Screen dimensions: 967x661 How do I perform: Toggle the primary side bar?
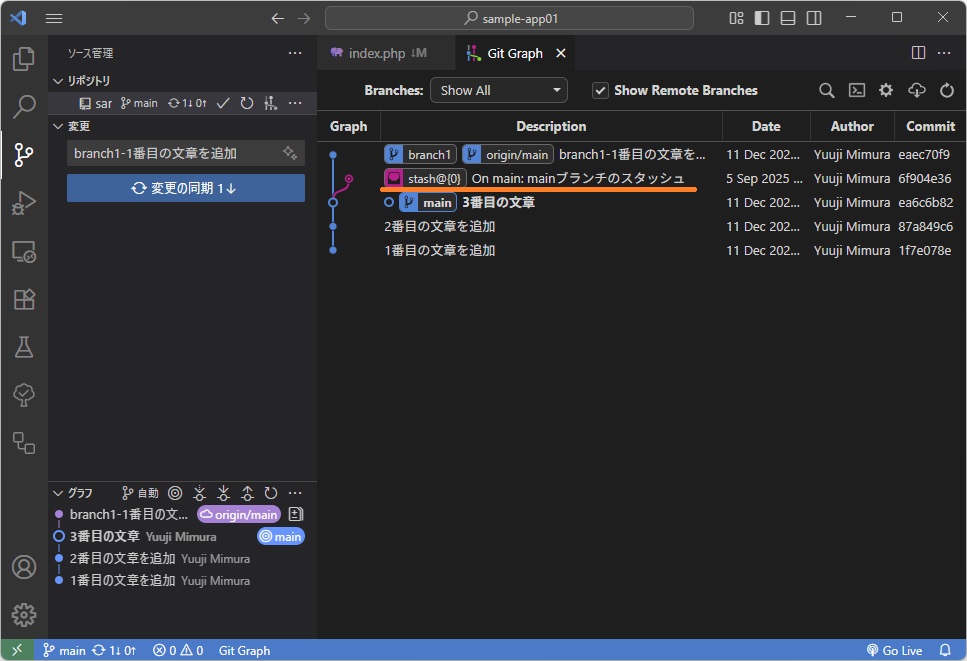[x=762, y=18]
